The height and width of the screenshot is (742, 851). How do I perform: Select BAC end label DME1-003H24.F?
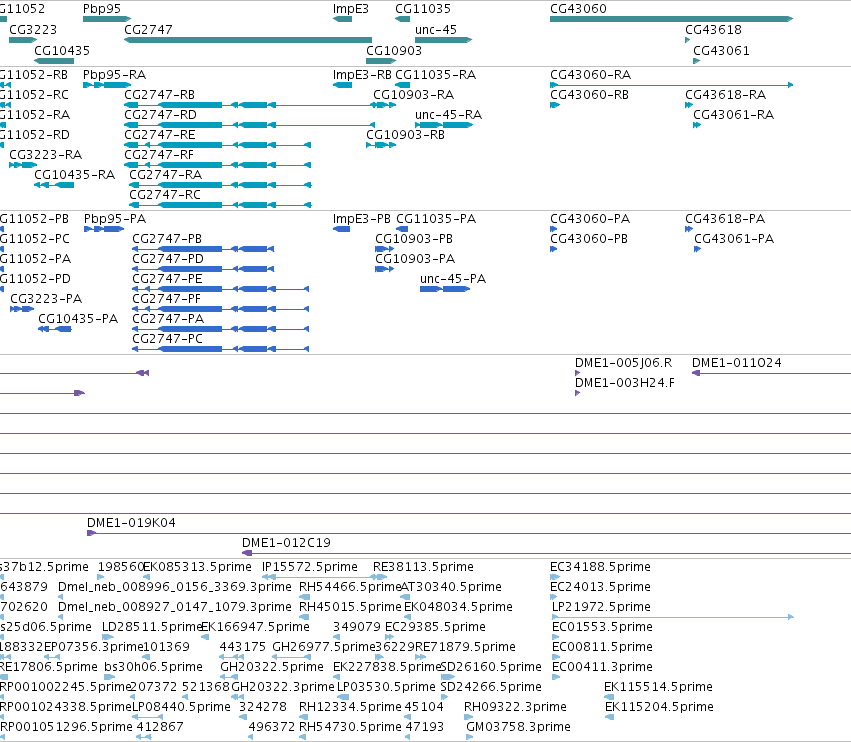pos(625,383)
